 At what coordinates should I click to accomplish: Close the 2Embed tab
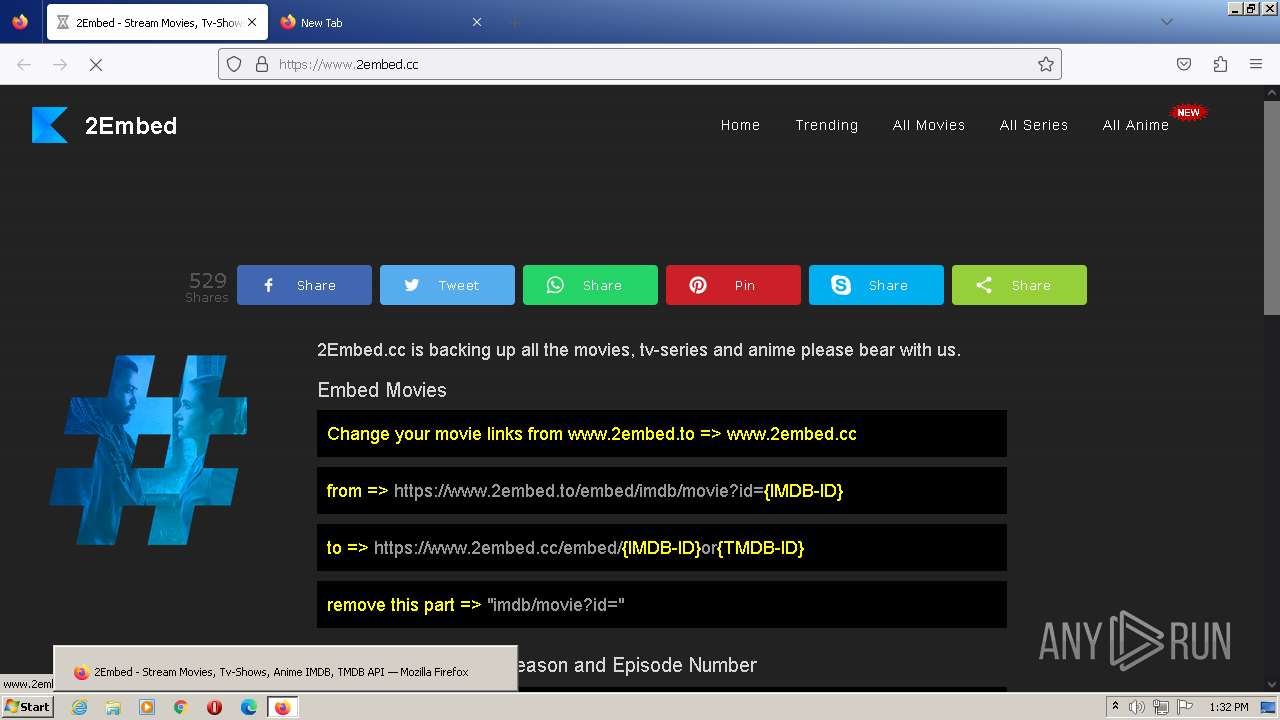[x=252, y=22]
